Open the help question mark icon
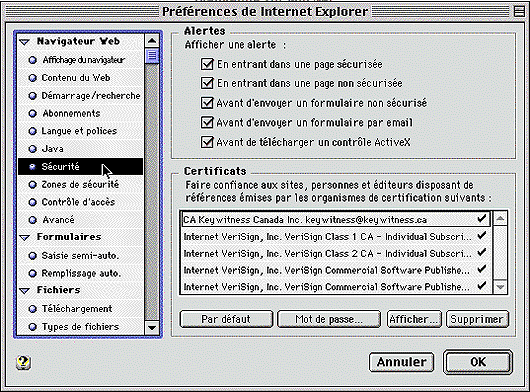 pos(23,363)
